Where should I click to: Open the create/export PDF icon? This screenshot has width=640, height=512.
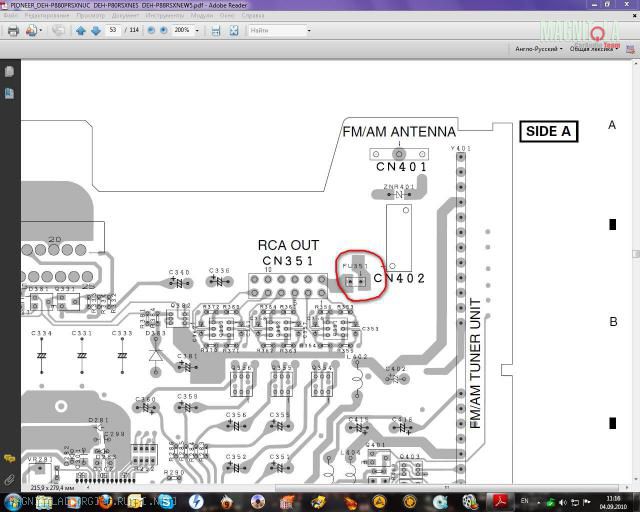tap(31, 31)
